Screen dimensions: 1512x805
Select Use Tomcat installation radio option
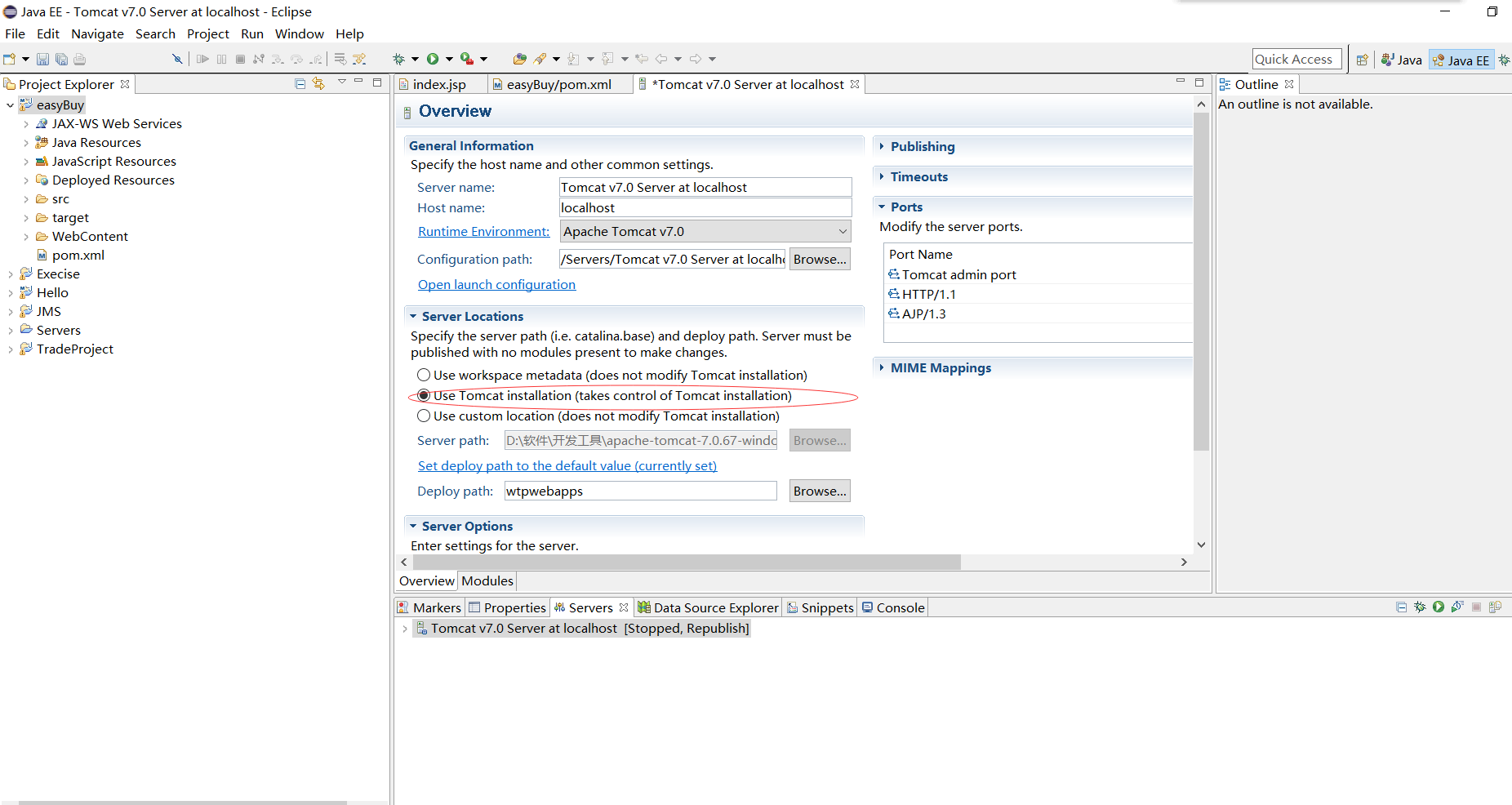pyautogui.click(x=424, y=395)
